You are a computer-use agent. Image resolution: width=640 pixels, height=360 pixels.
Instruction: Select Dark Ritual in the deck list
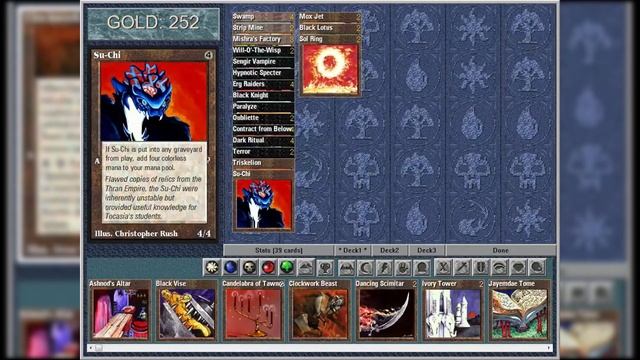click(263, 140)
